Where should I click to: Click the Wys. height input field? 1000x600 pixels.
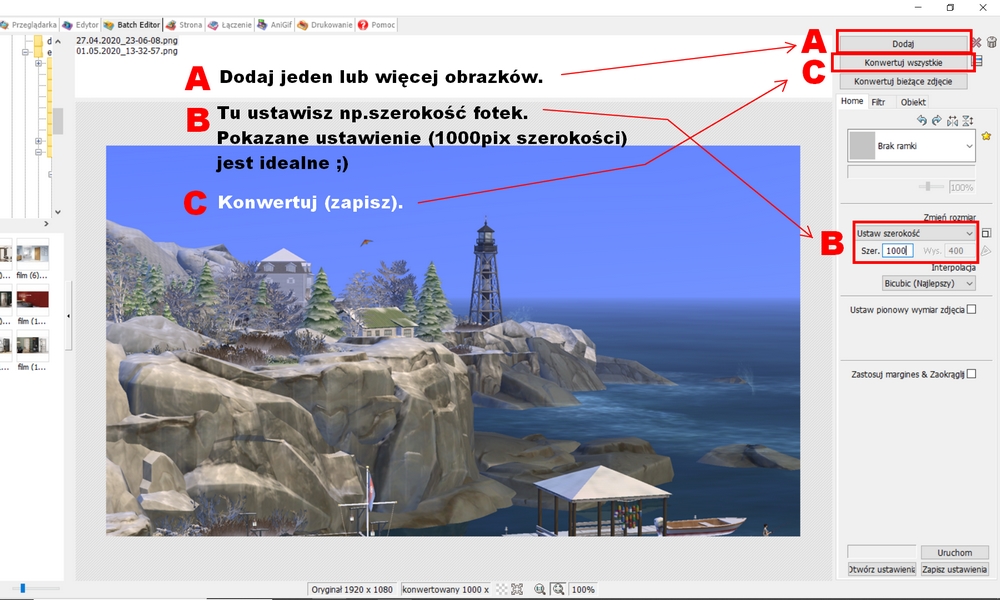click(x=959, y=251)
